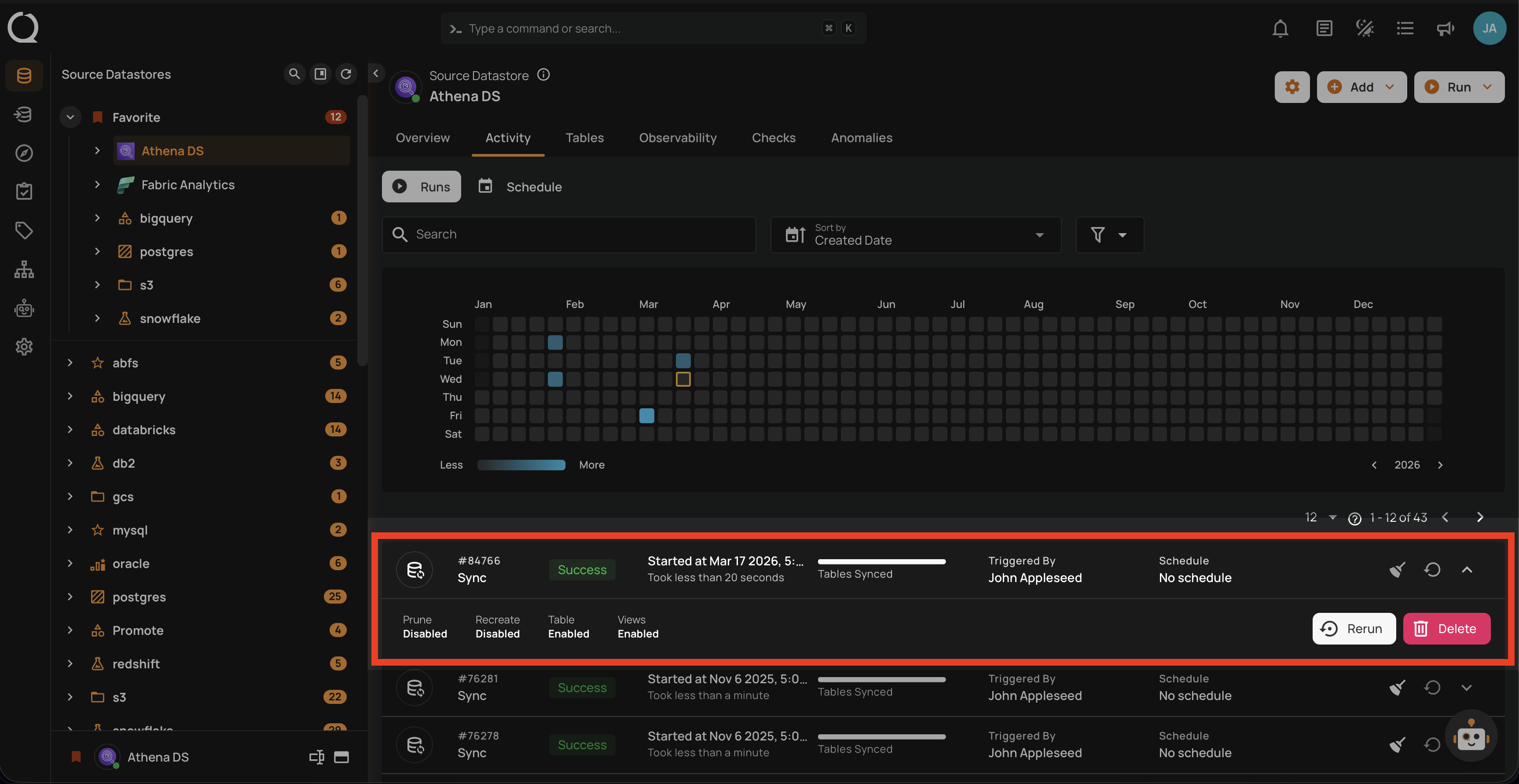The image size is (1519, 784).
Task: Select the Runs view toggle
Action: tap(421, 186)
